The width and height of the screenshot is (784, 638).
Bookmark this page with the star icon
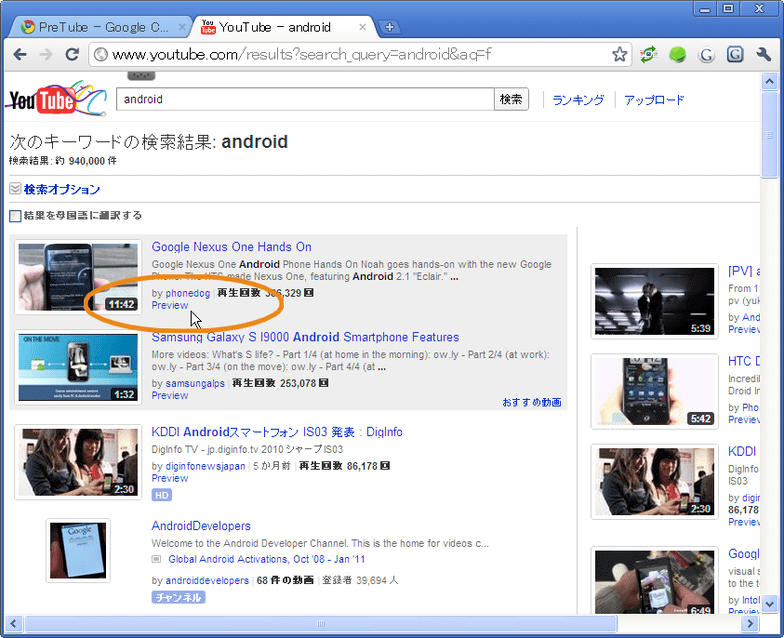pyautogui.click(x=620, y=54)
